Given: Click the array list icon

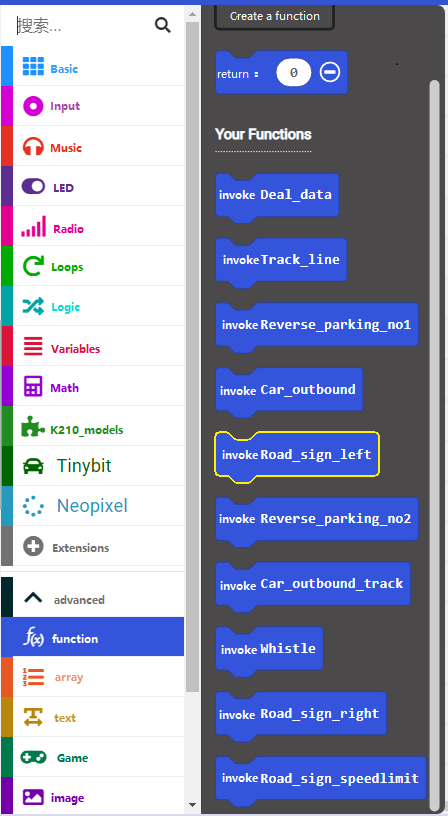Looking at the screenshot, I should pos(33,677).
